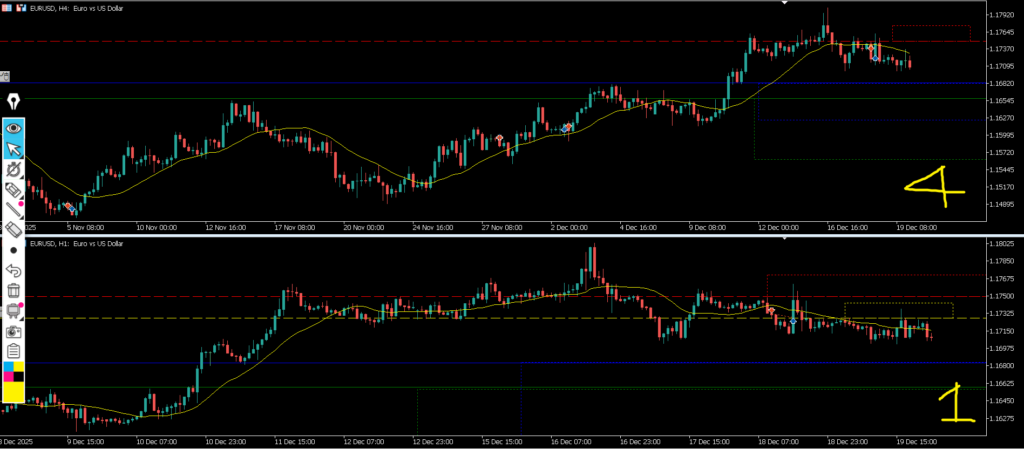Select the pen nib drawing tool
This screenshot has height=449, width=1024.
[14, 102]
